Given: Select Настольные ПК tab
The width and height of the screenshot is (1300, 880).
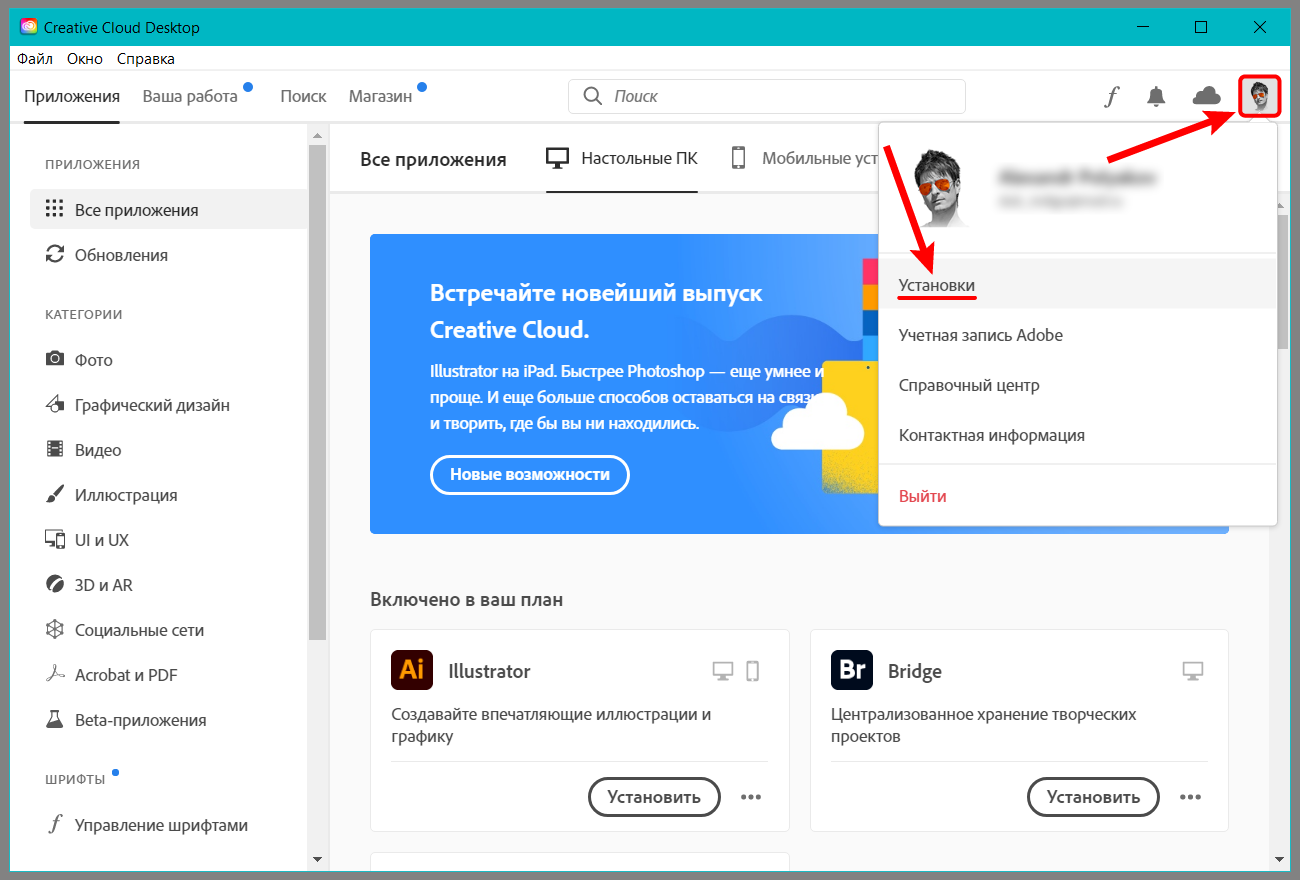Looking at the screenshot, I should point(622,158).
